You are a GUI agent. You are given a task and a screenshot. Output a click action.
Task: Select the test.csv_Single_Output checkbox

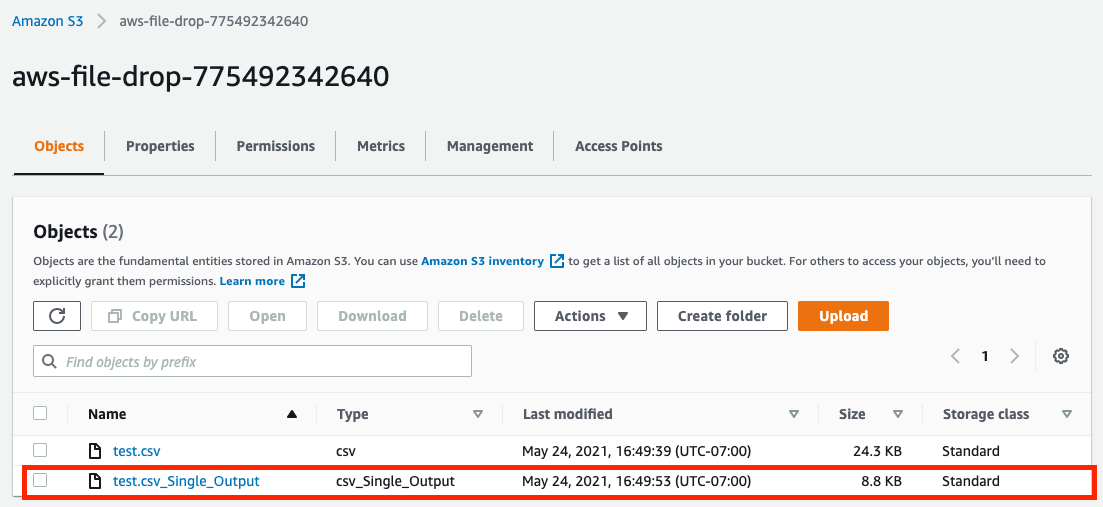coord(40,481)
